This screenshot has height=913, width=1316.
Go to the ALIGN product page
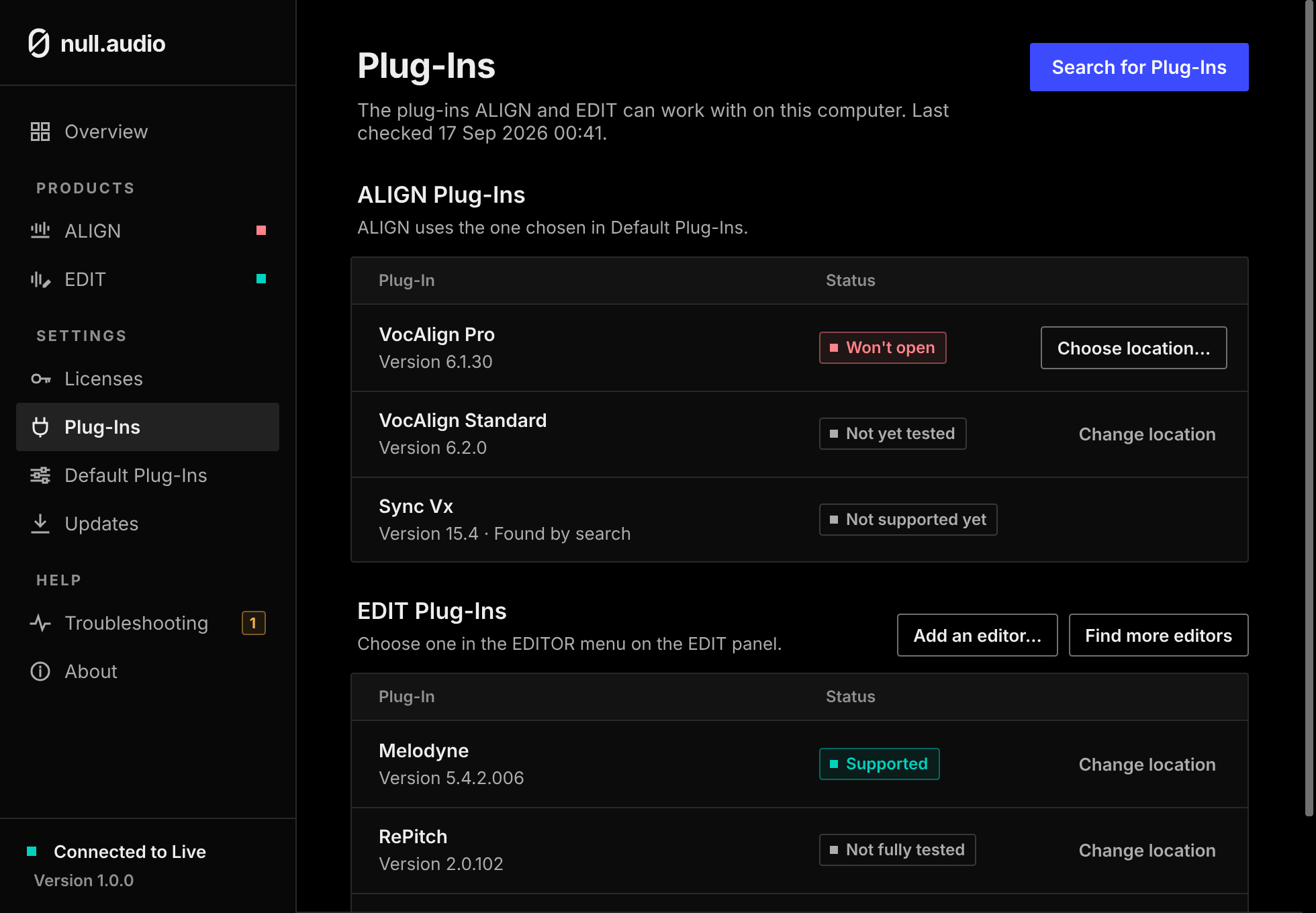coord(148,231)
